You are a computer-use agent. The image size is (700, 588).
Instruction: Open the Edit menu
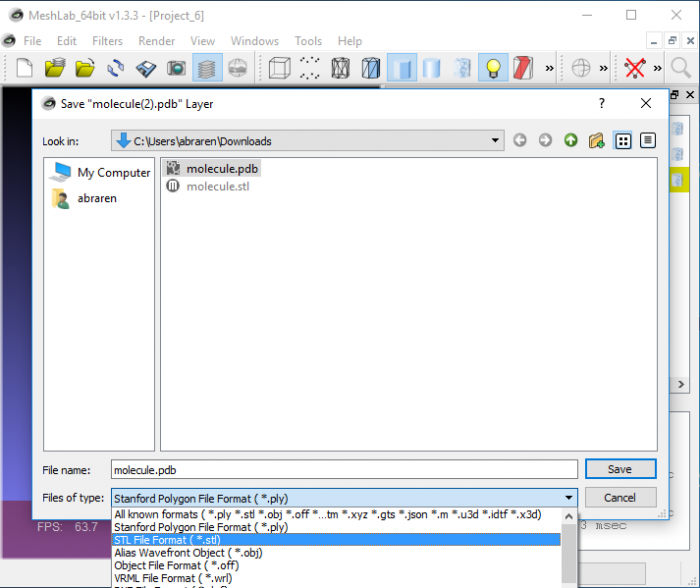click(x=67, y=41)
